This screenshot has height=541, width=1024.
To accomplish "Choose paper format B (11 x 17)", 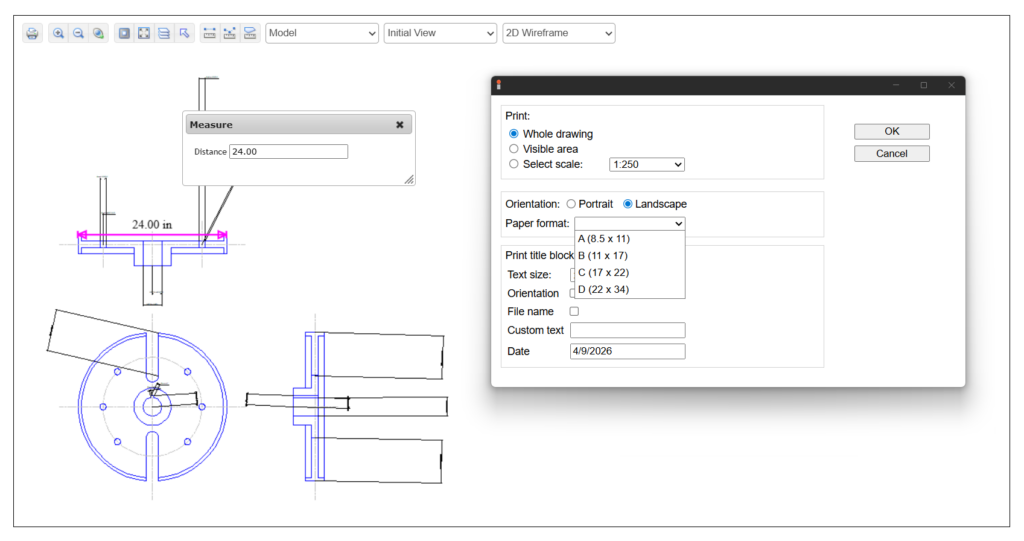I will [630, 256].
